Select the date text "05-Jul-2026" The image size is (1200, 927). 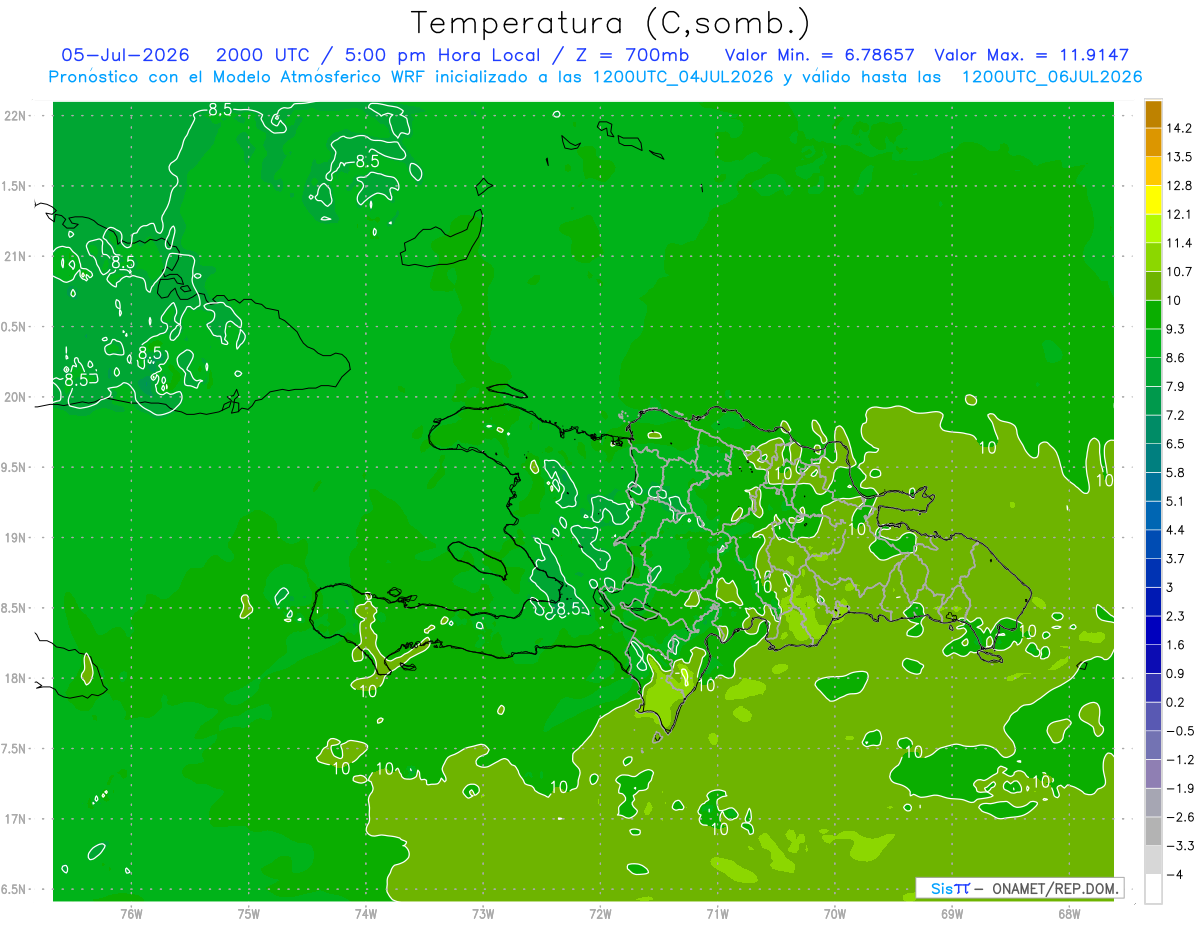pos(125,55)
